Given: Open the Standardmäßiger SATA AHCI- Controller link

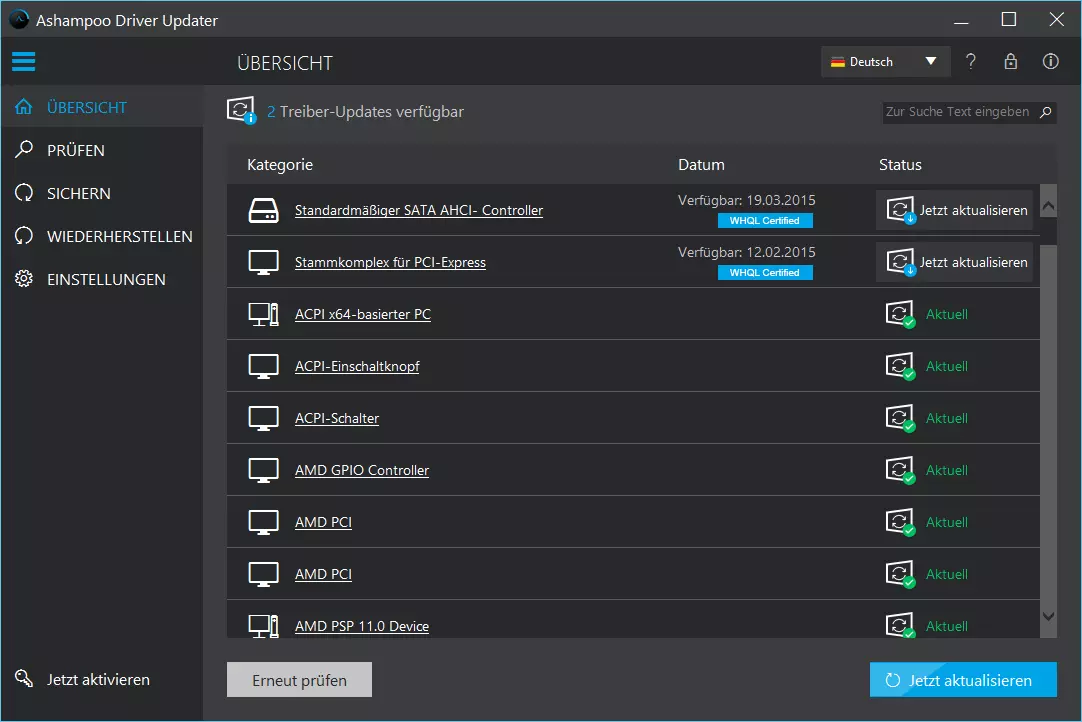Looking at the screenshot, I should (x=419, y=211).
